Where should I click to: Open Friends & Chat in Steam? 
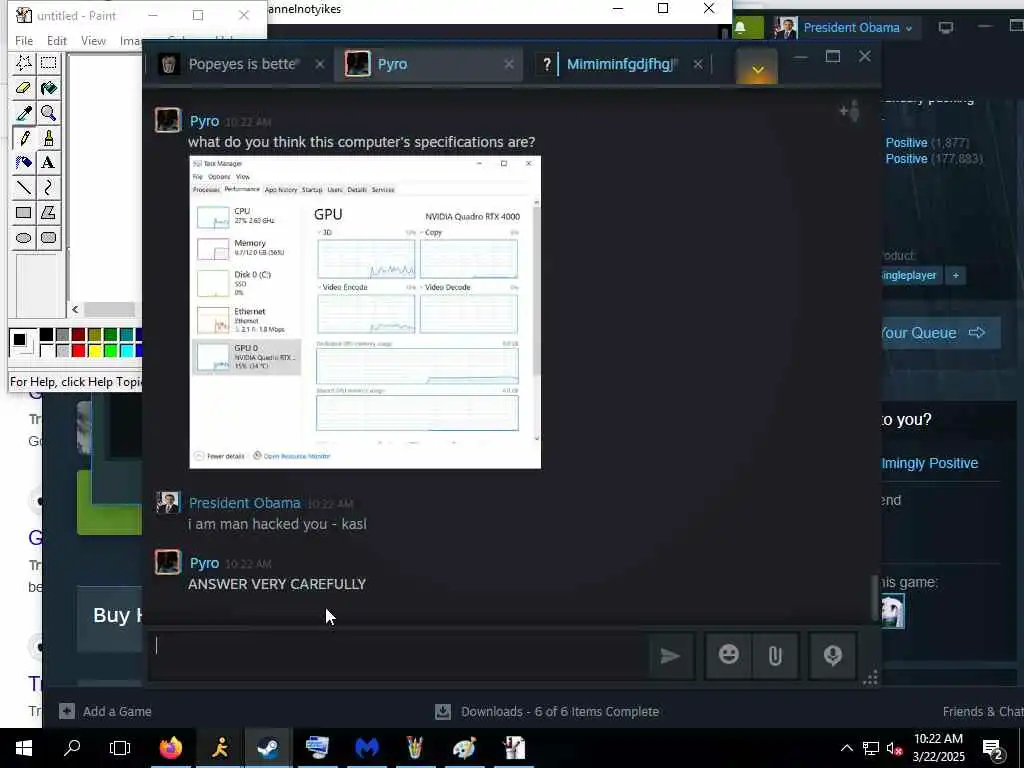[983, 711]
